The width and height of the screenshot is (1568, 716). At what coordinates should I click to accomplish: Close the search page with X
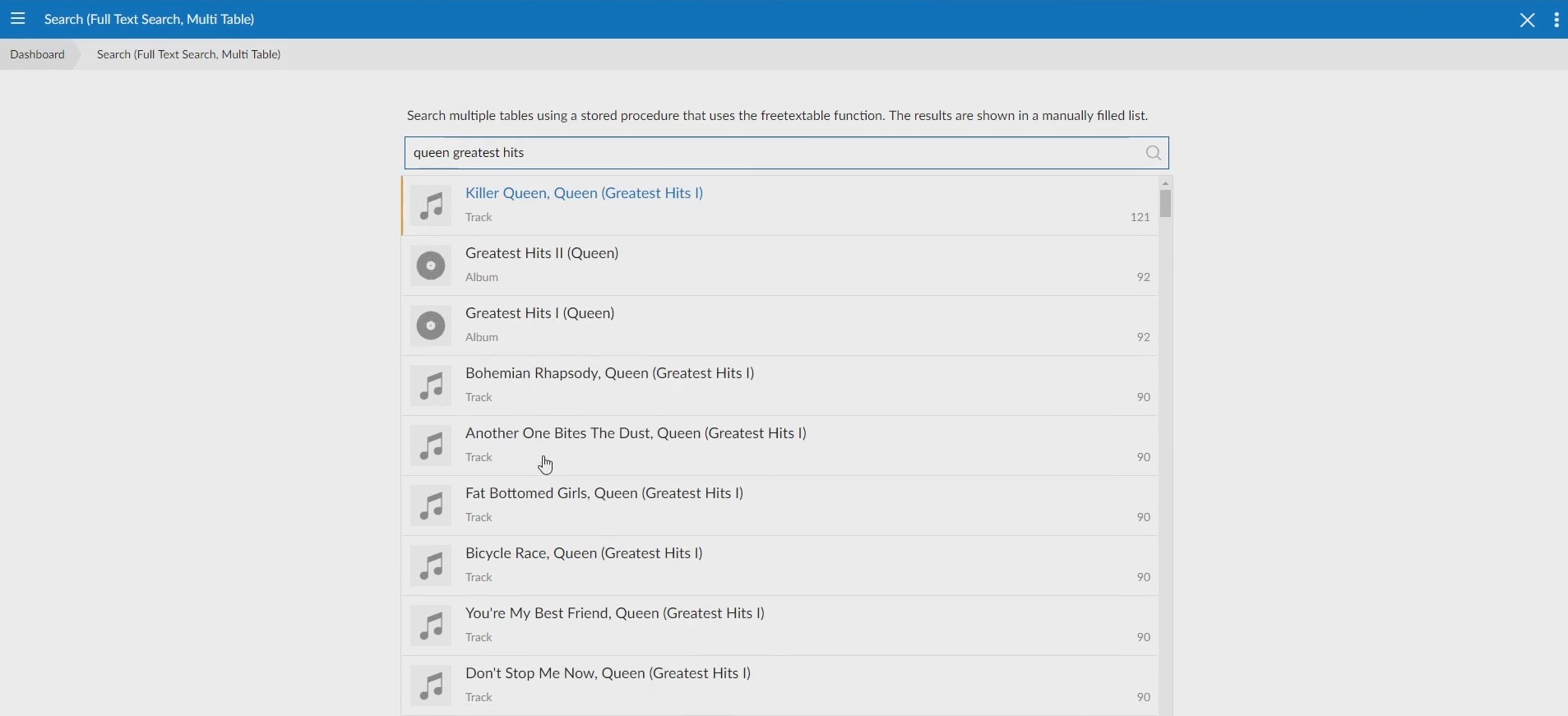1527,20
